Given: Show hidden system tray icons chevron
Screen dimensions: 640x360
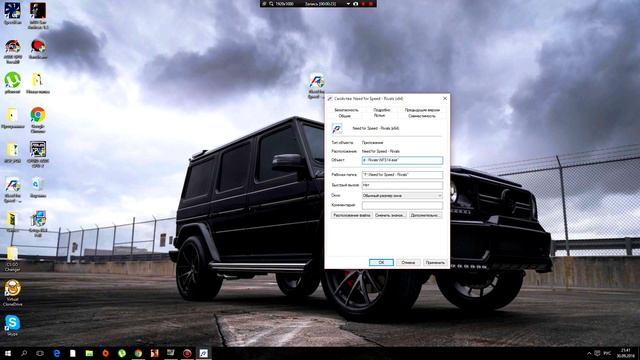Looking at the screenshot, I should point(589,353).
